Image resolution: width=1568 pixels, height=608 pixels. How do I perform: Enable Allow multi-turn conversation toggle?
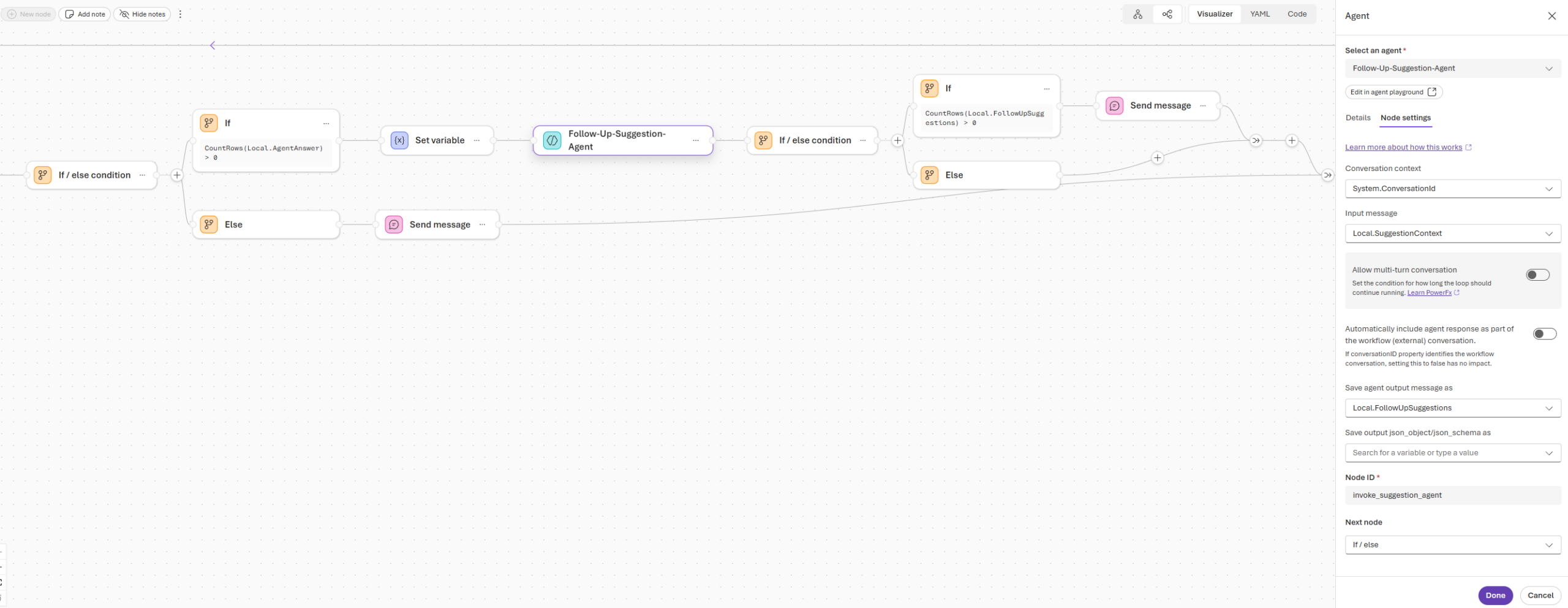1537,275
